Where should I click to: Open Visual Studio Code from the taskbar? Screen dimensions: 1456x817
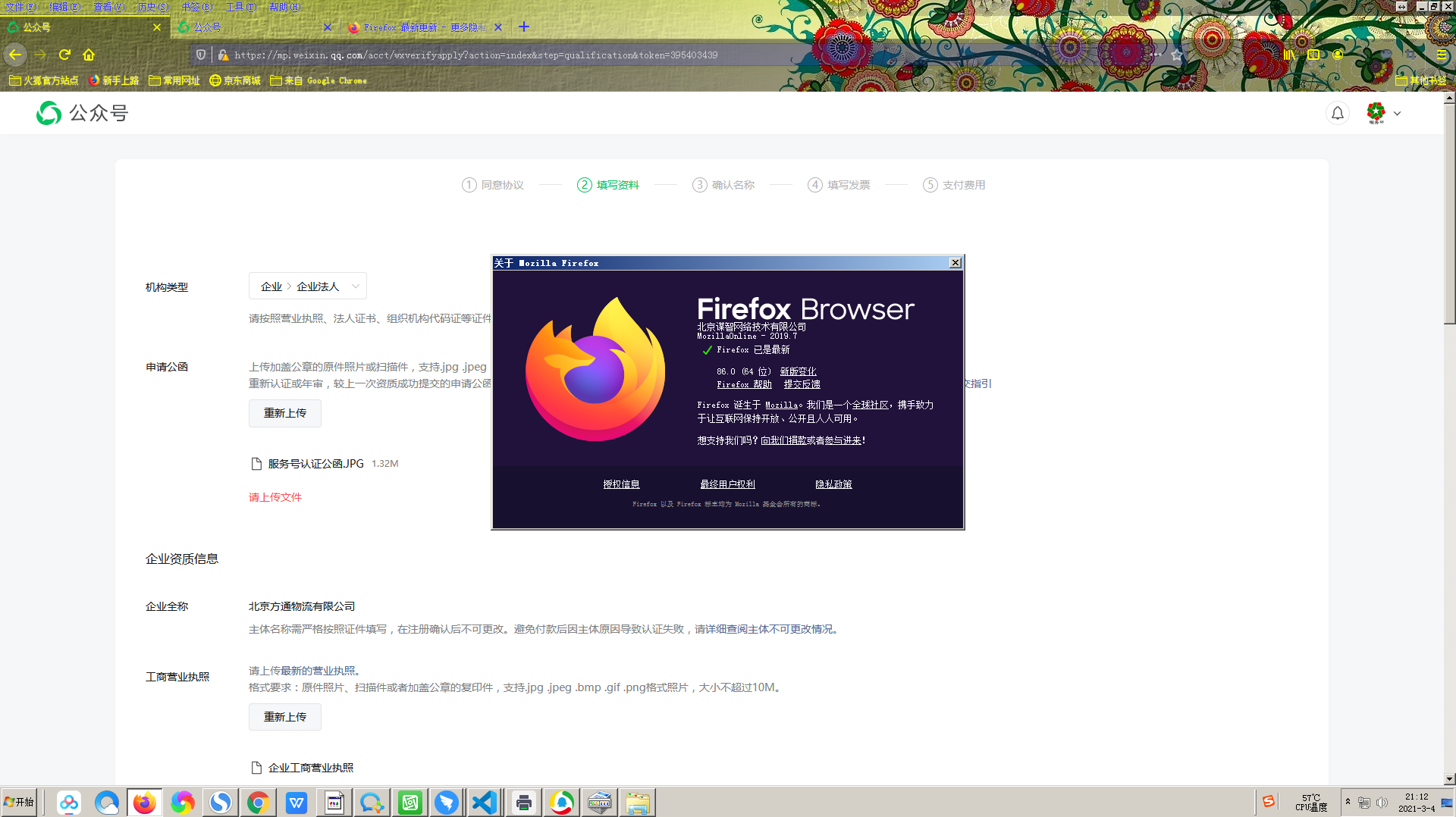[x=485, y=803]
